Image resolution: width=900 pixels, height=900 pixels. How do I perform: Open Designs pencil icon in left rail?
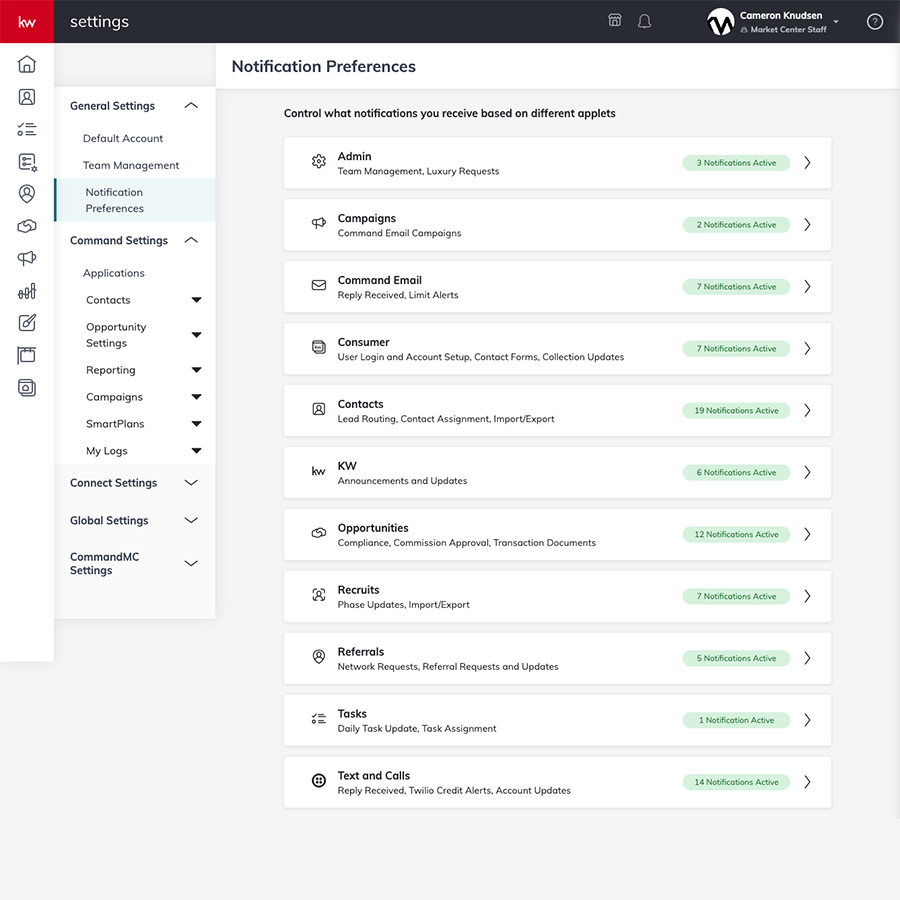tap(26, 323)
